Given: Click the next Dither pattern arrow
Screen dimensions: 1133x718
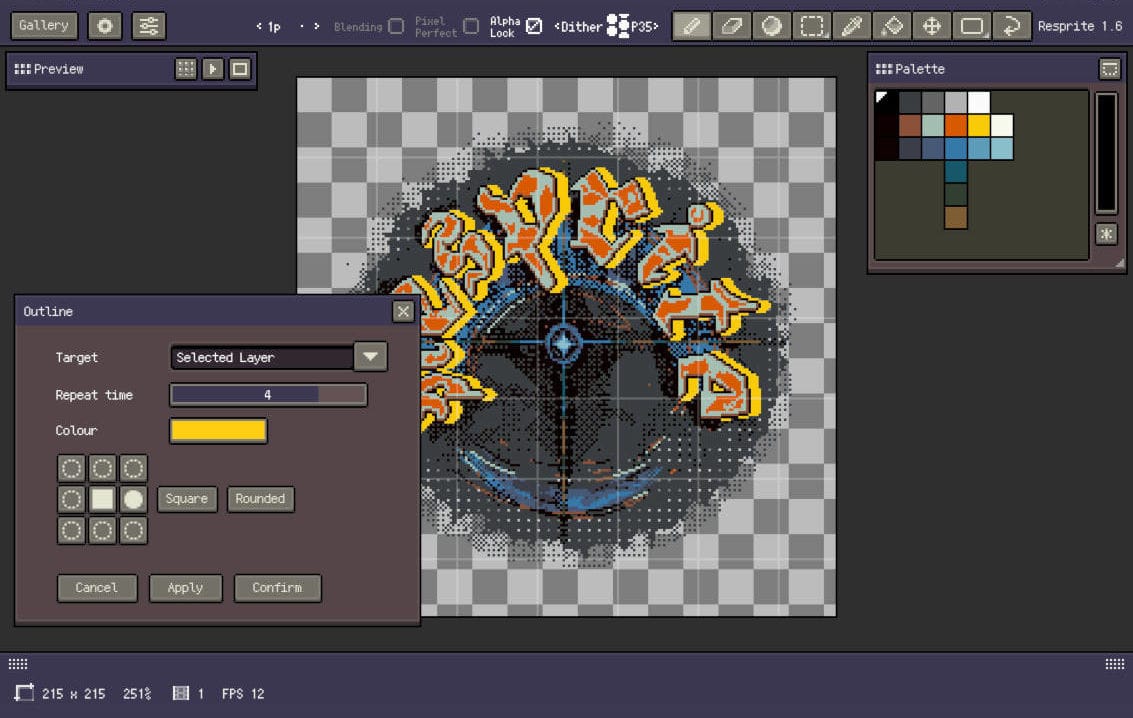Looking at the screenshot, I should tap(656, 27).
